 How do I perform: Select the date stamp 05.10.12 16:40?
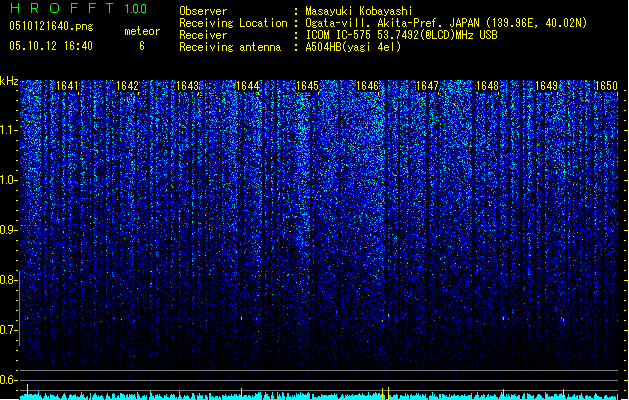coord(51,46)
